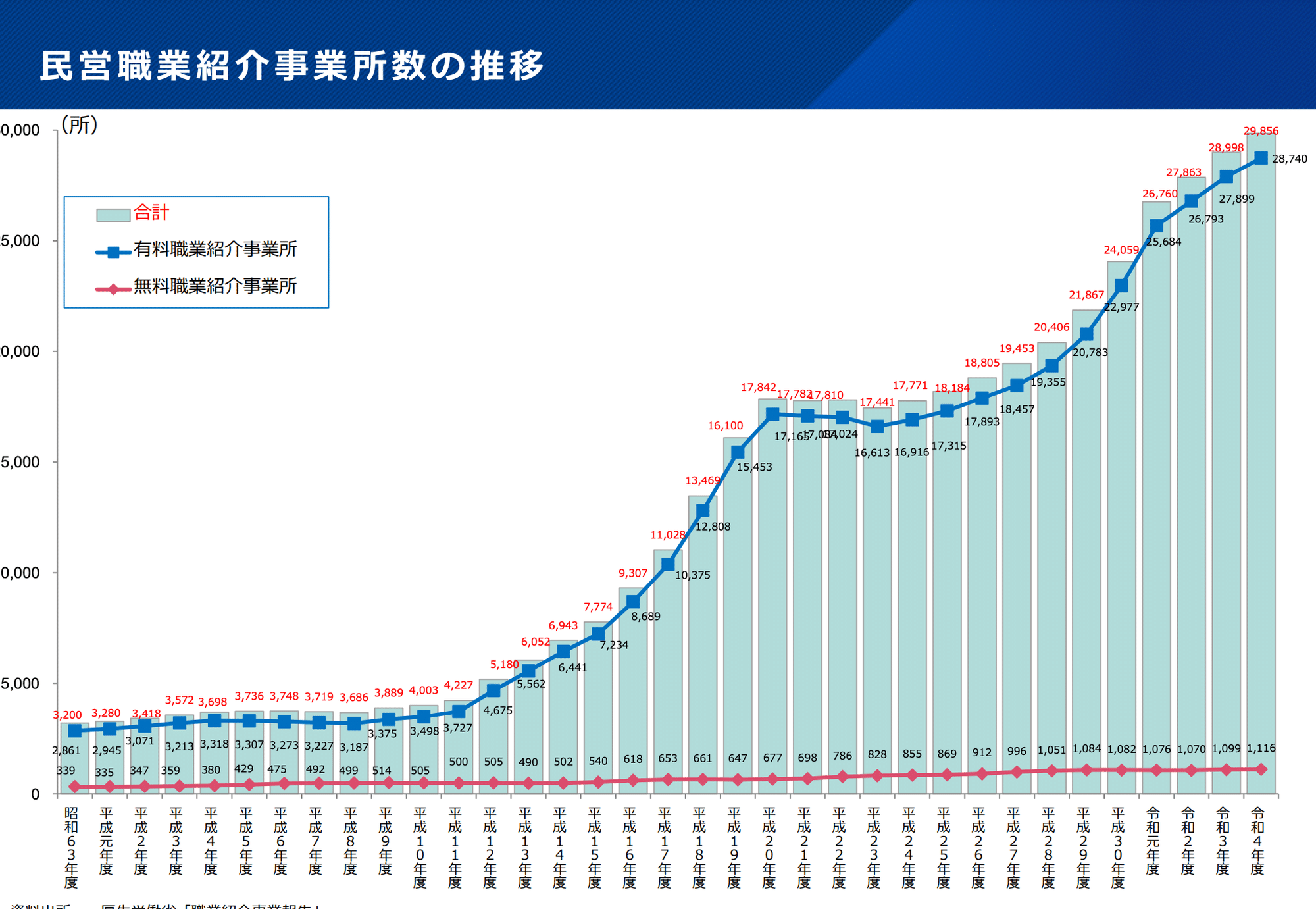
Task: Click the total value 4,227
Action: click(458, 685)
